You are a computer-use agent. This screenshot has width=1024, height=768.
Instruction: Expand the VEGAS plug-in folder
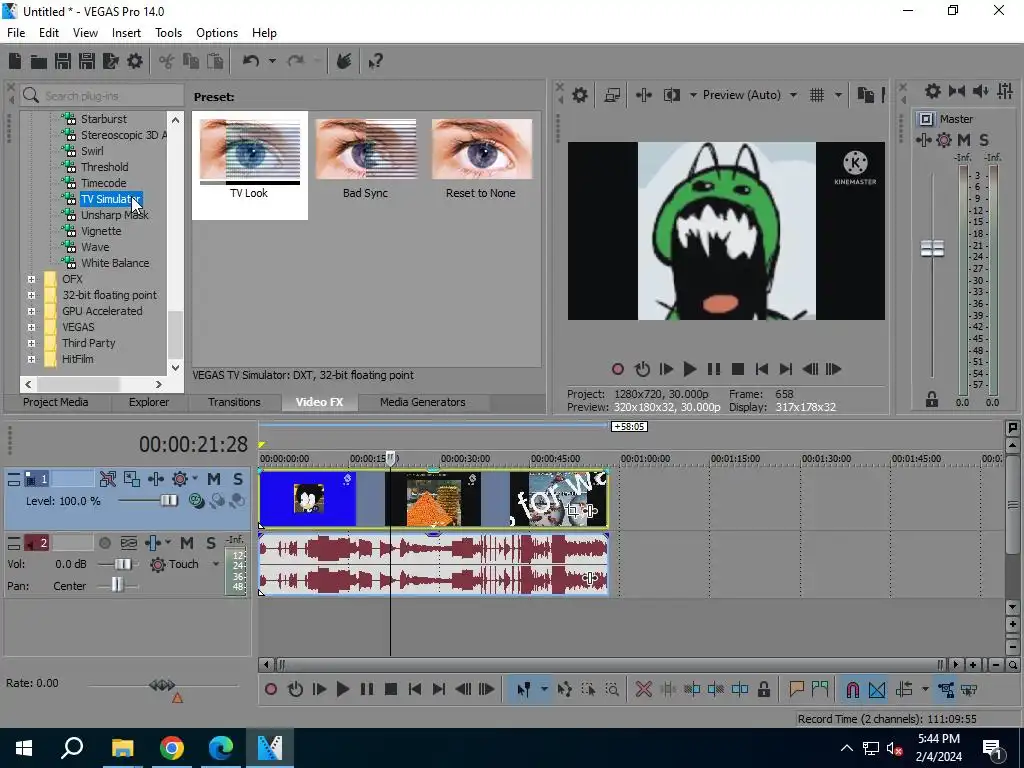(x=31, y=327)
